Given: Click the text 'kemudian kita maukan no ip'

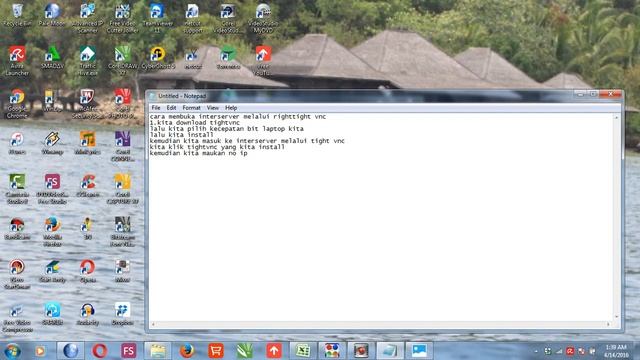Looking at the screenshot, I should coord(198,153).
